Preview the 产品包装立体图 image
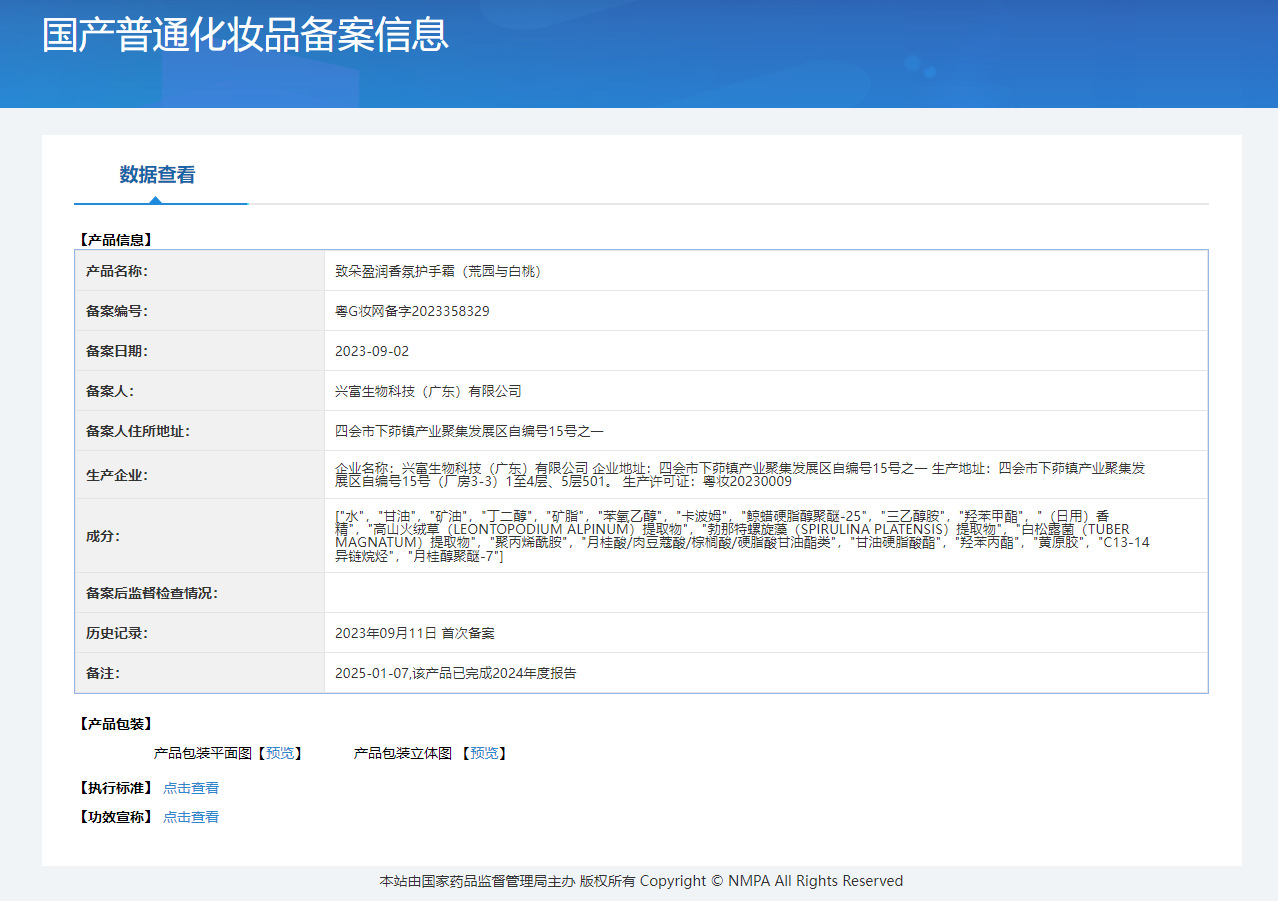Image resolution: width=1278 pixels, height=901 pixels. [x=484, y=753]
